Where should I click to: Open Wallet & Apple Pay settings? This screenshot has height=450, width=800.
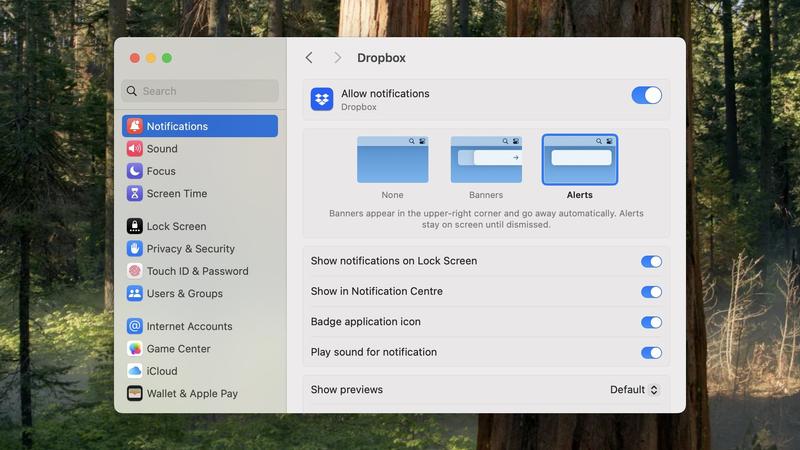pos(191,394)
